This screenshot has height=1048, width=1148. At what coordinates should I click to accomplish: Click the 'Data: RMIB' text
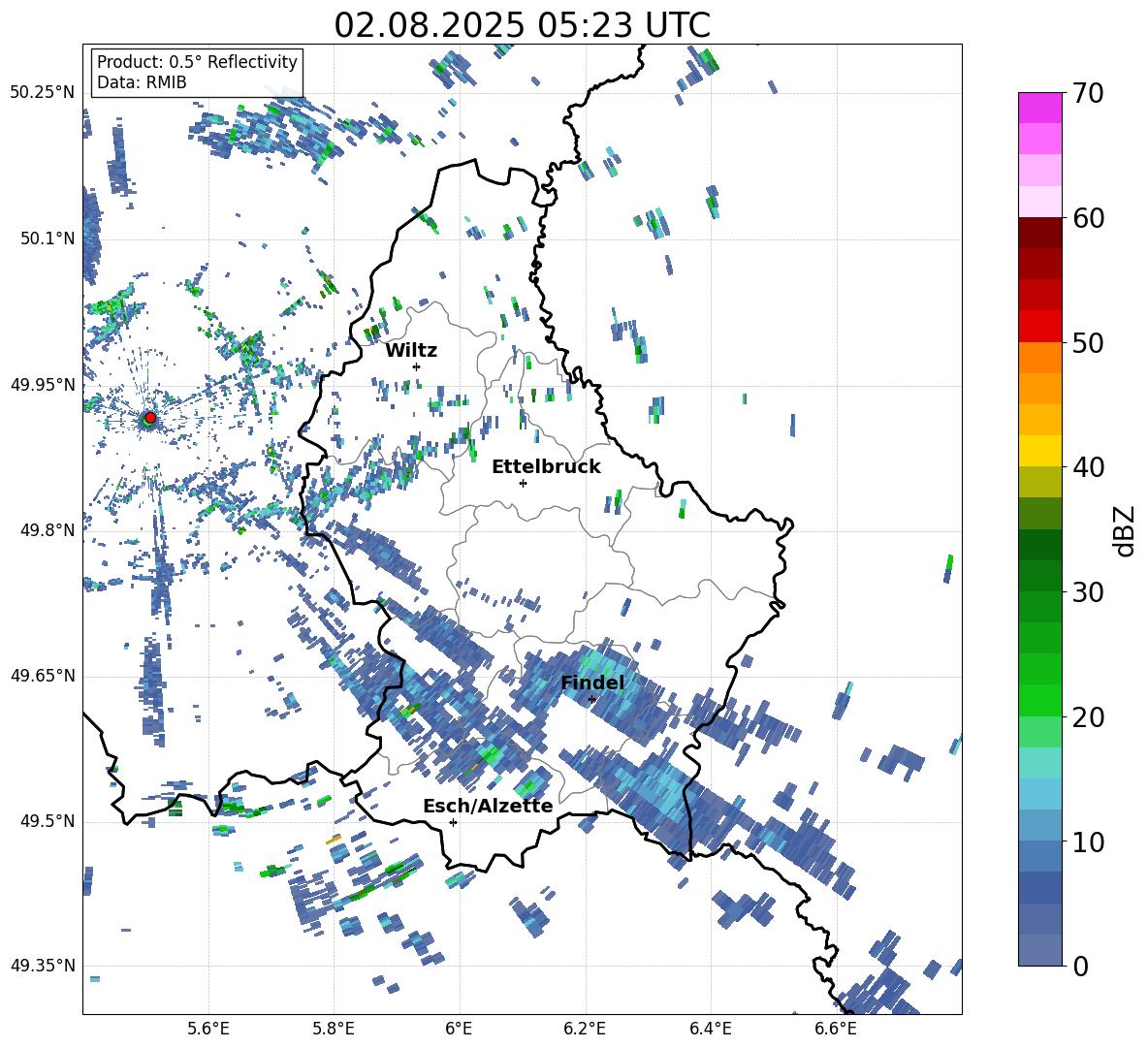point(142,82)
